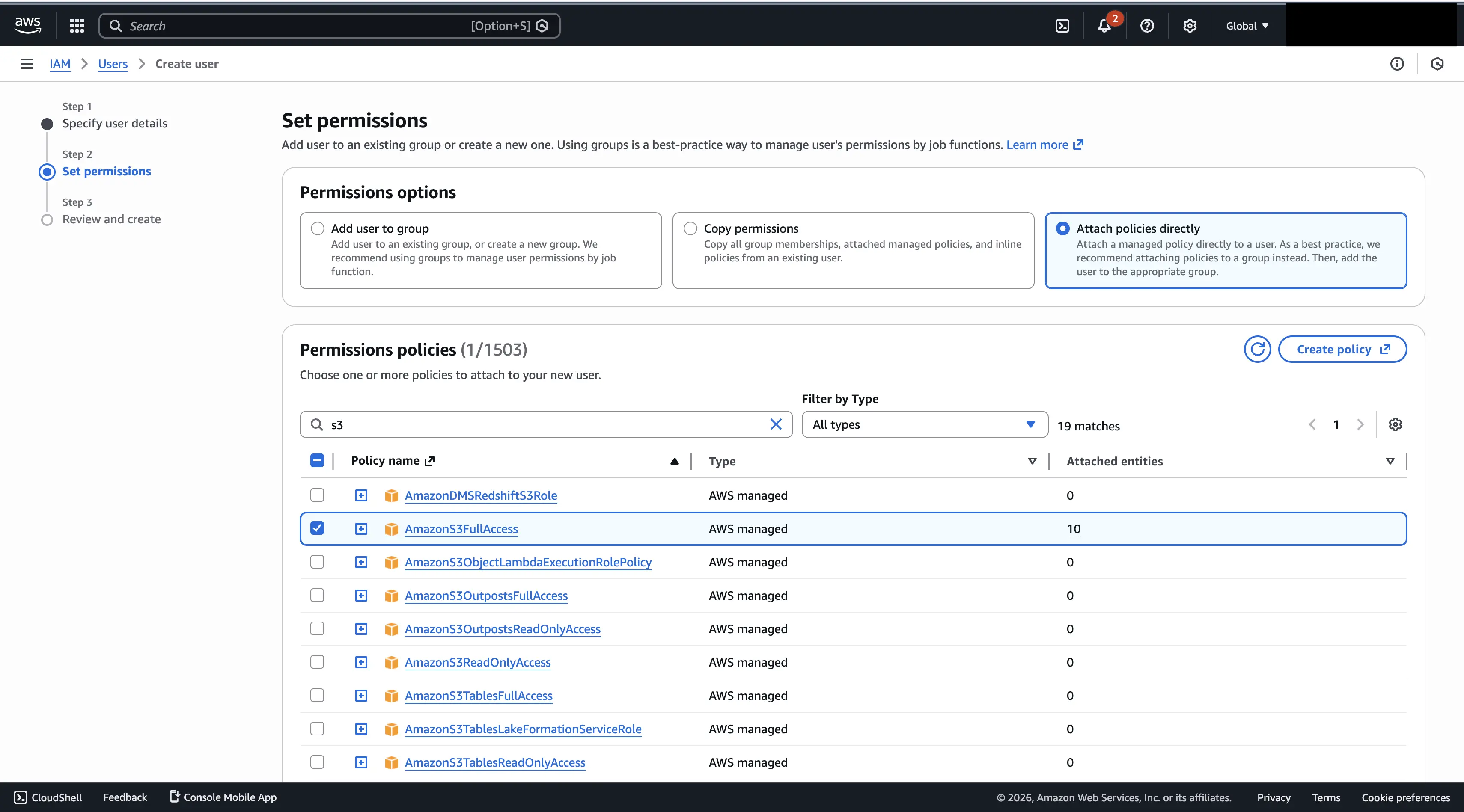This screenshot has width=1464, height=812.
Task: Open the Learn more link
Action: 1044,145
